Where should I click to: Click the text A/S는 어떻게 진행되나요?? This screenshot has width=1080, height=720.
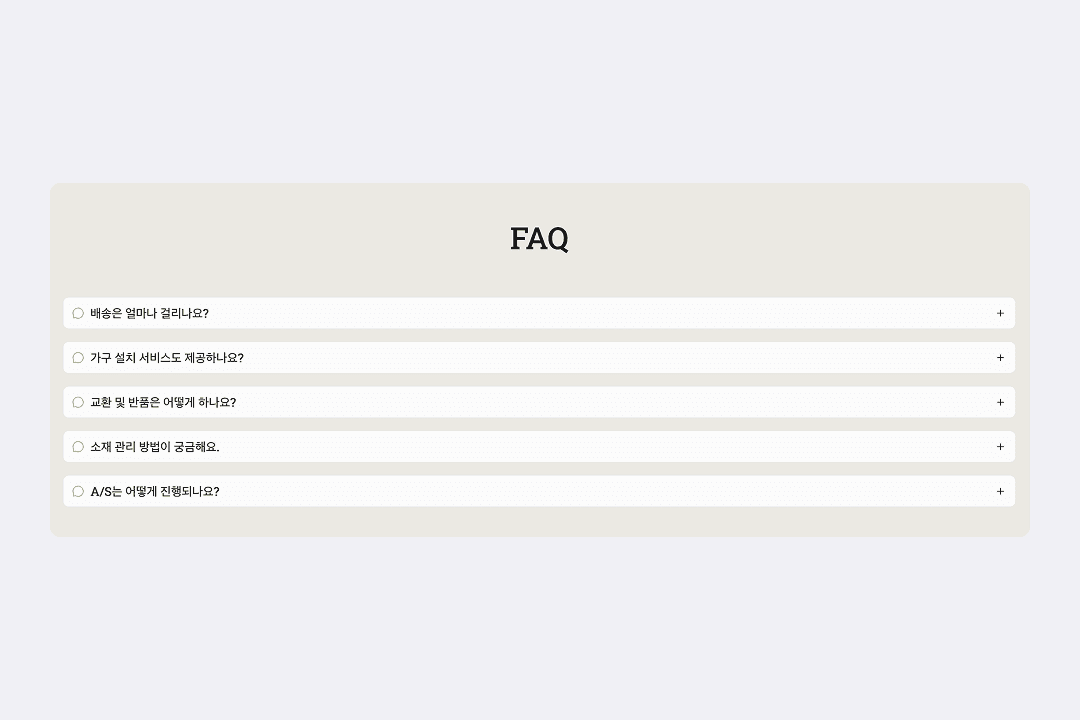(155, 491)
